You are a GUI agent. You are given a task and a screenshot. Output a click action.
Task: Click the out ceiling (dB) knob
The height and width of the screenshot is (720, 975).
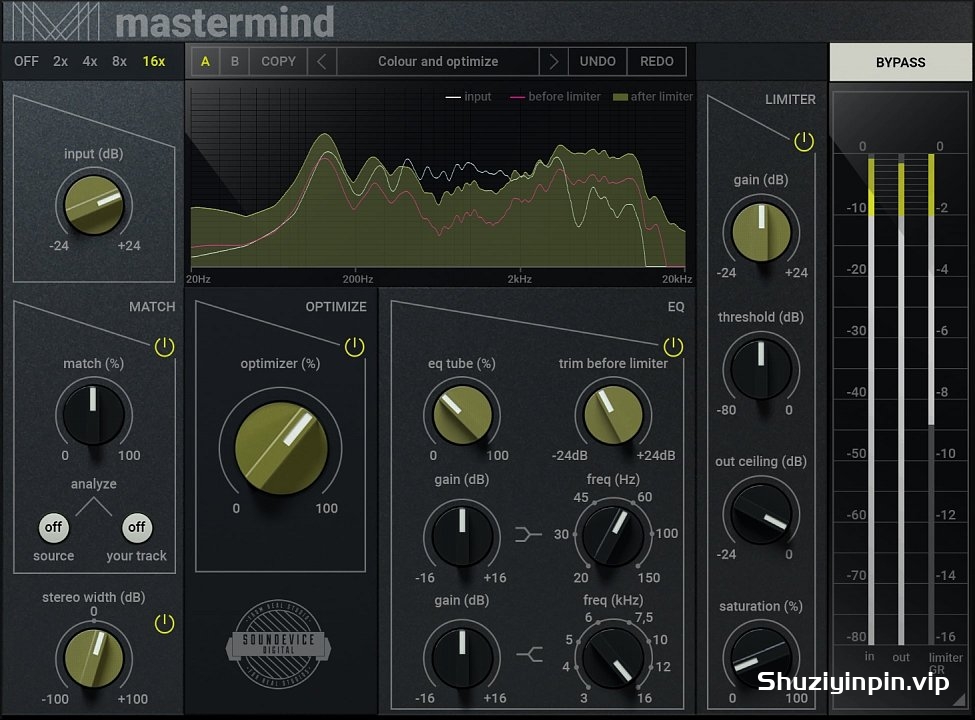coord(761,514)
